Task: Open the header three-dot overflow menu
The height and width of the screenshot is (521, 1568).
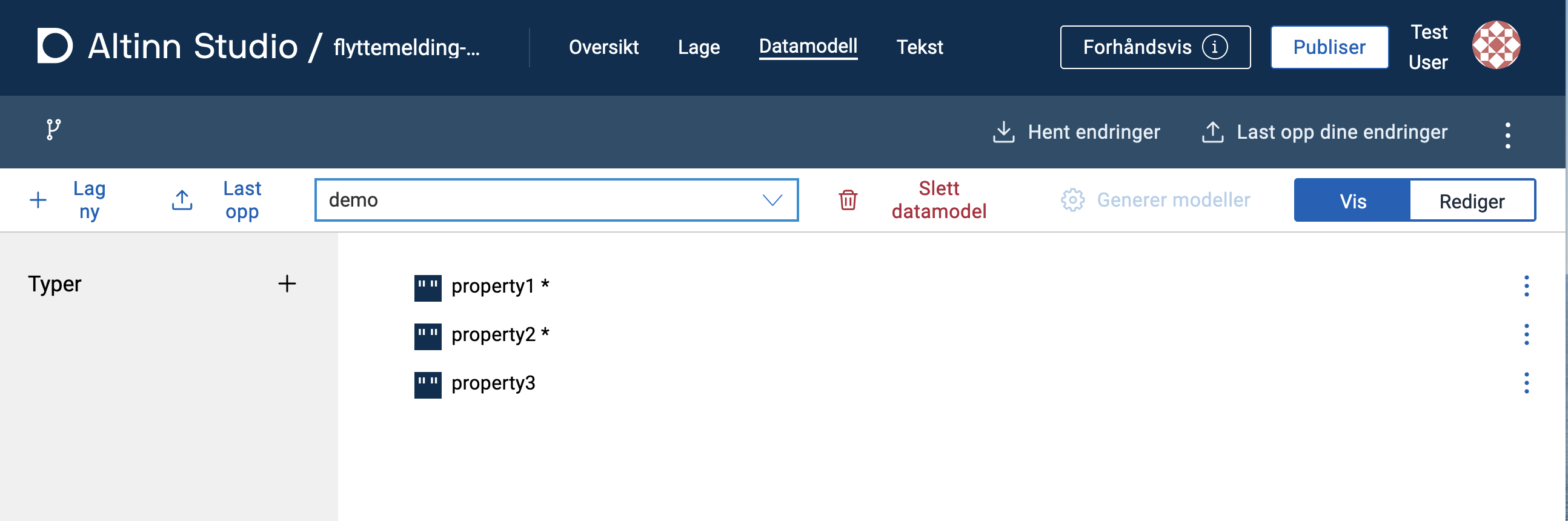Action: click(1507, 135)
